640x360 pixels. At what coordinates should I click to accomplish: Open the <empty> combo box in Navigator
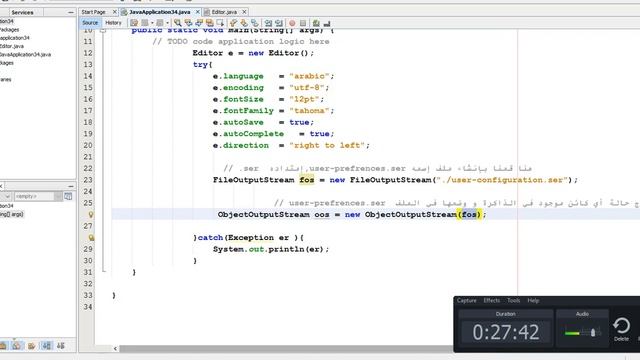click(x=38, y=196)
